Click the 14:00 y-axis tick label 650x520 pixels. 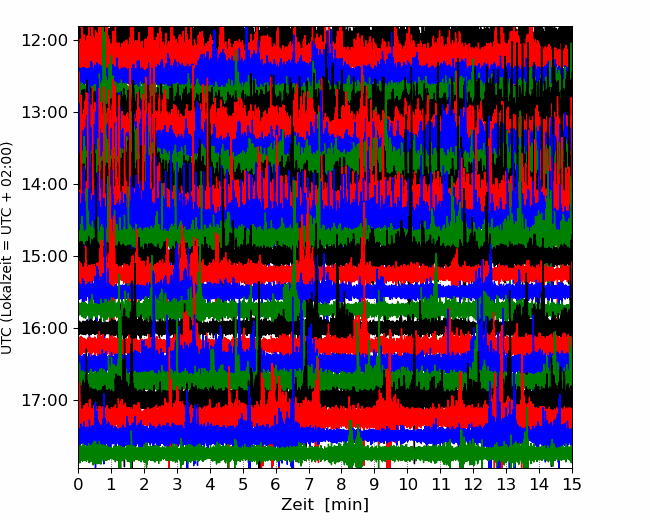click(x=44, y=185)
